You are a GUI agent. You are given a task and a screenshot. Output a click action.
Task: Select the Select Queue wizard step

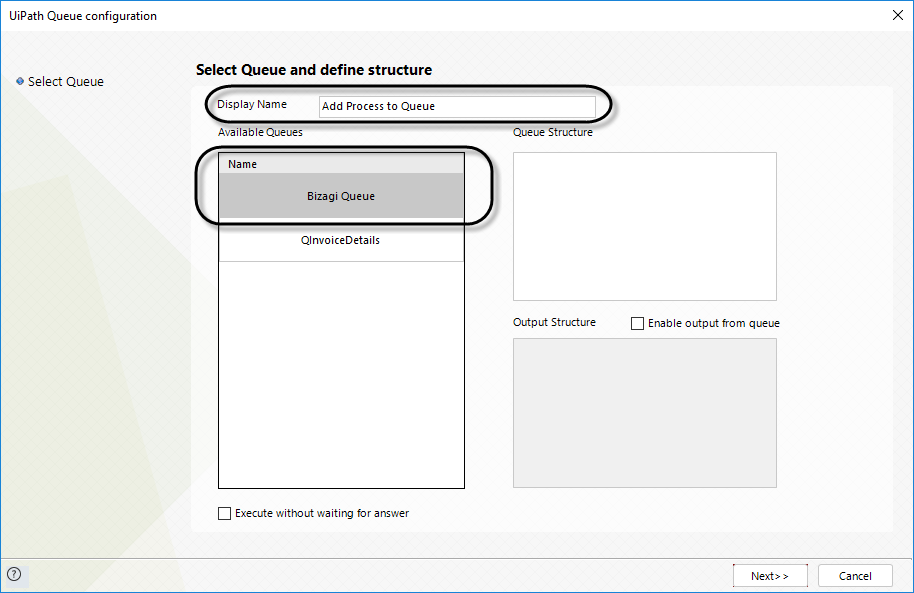coord(60,82)
